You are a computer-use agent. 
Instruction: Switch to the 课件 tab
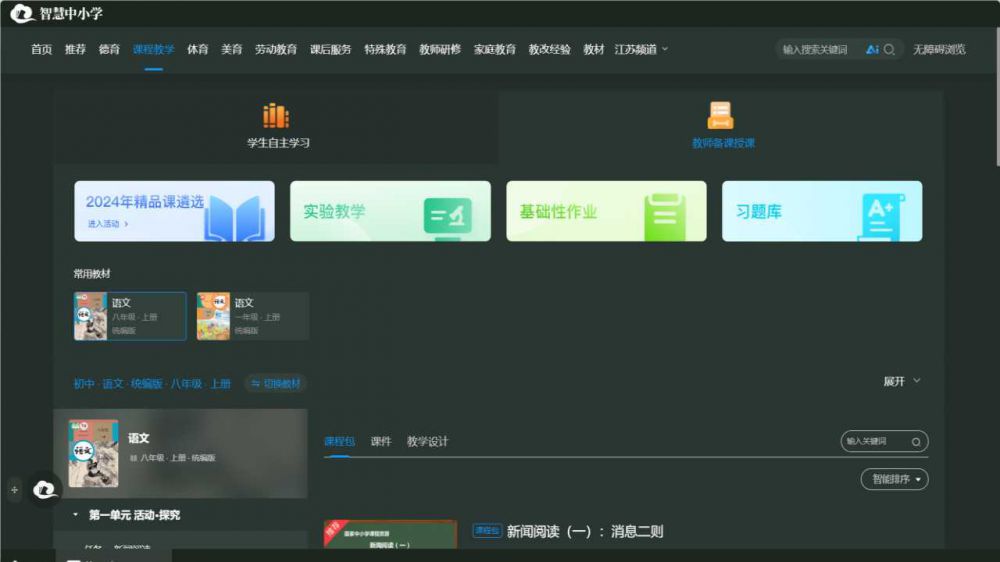[x=381, y=441]
